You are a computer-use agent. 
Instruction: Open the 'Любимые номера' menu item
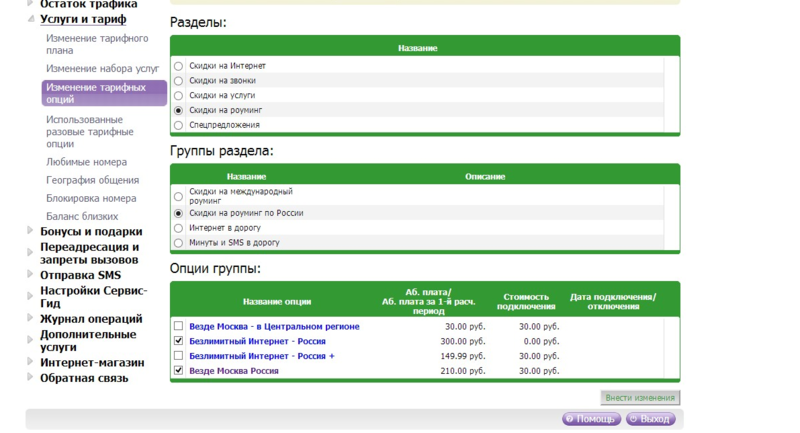pyautogui.click(x=86, y=162)
